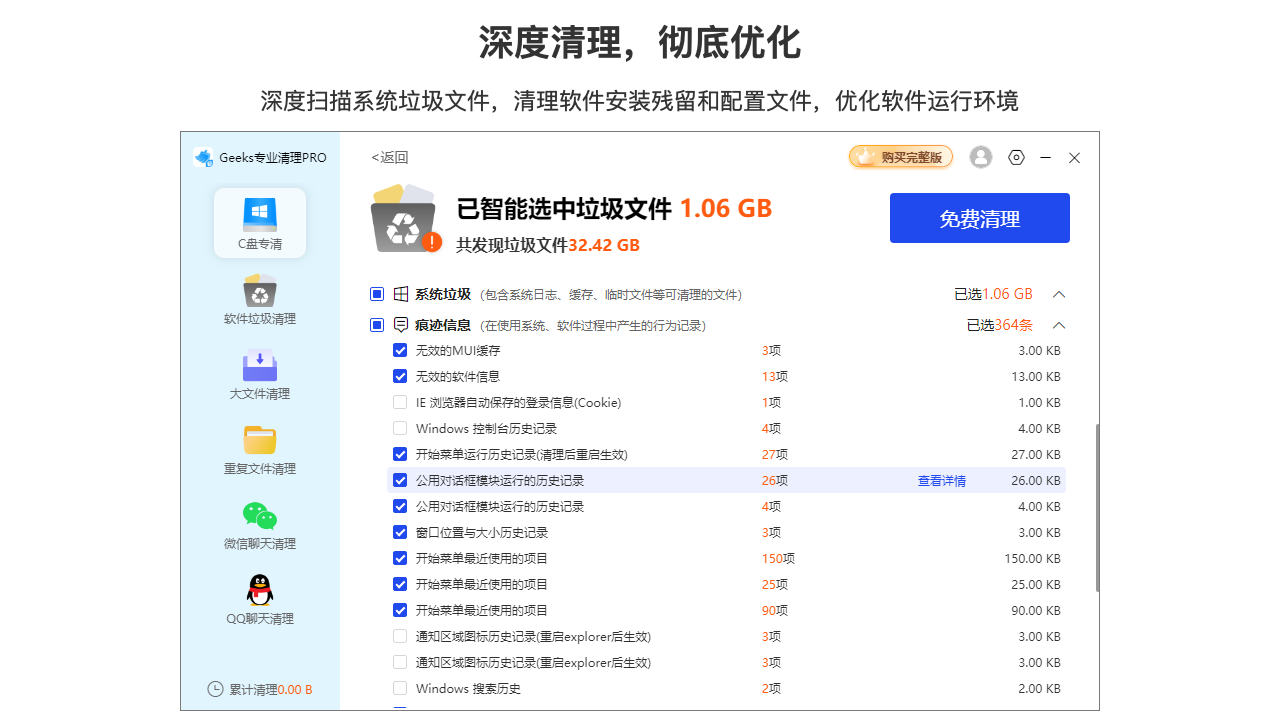Toggle the 痕迹信息 master checkbox

tap(377, 324)
